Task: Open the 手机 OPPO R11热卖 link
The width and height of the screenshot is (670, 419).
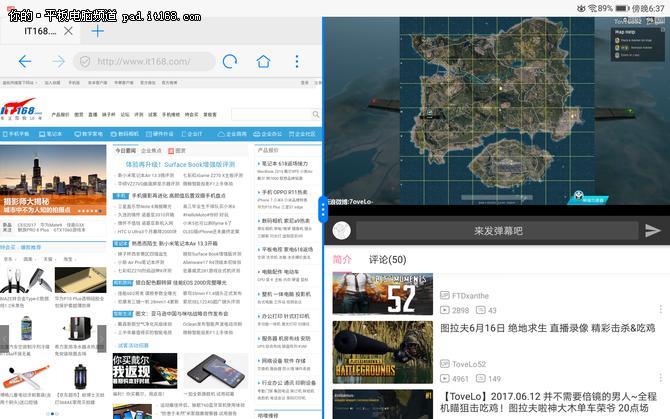Action: tap(285, 192)
